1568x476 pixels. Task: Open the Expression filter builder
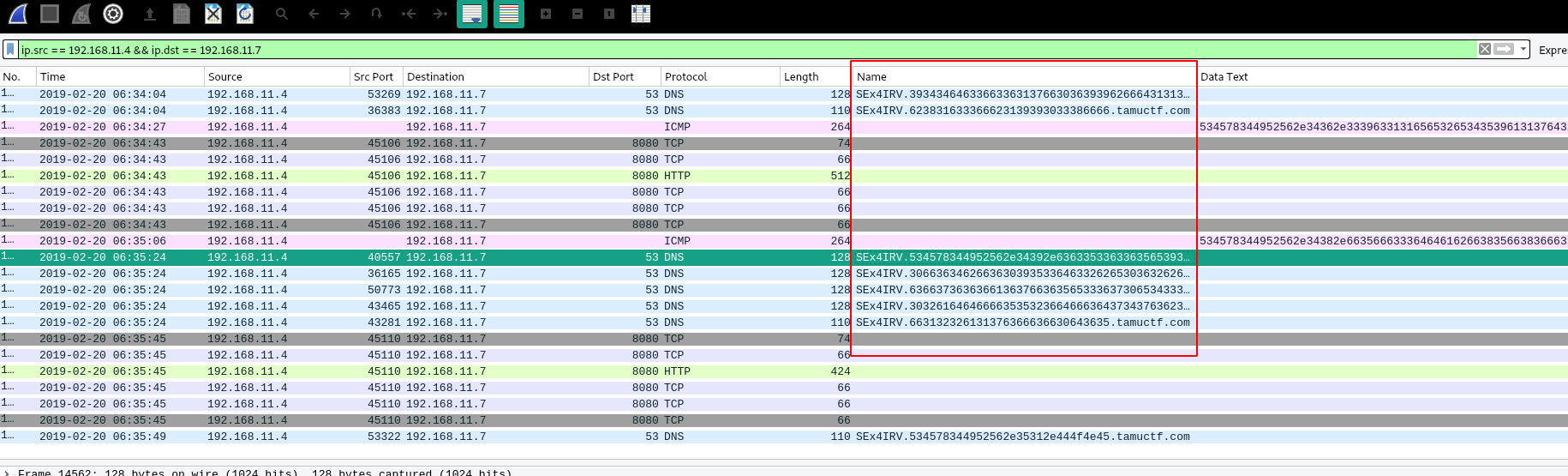(x=1553, y=50)
